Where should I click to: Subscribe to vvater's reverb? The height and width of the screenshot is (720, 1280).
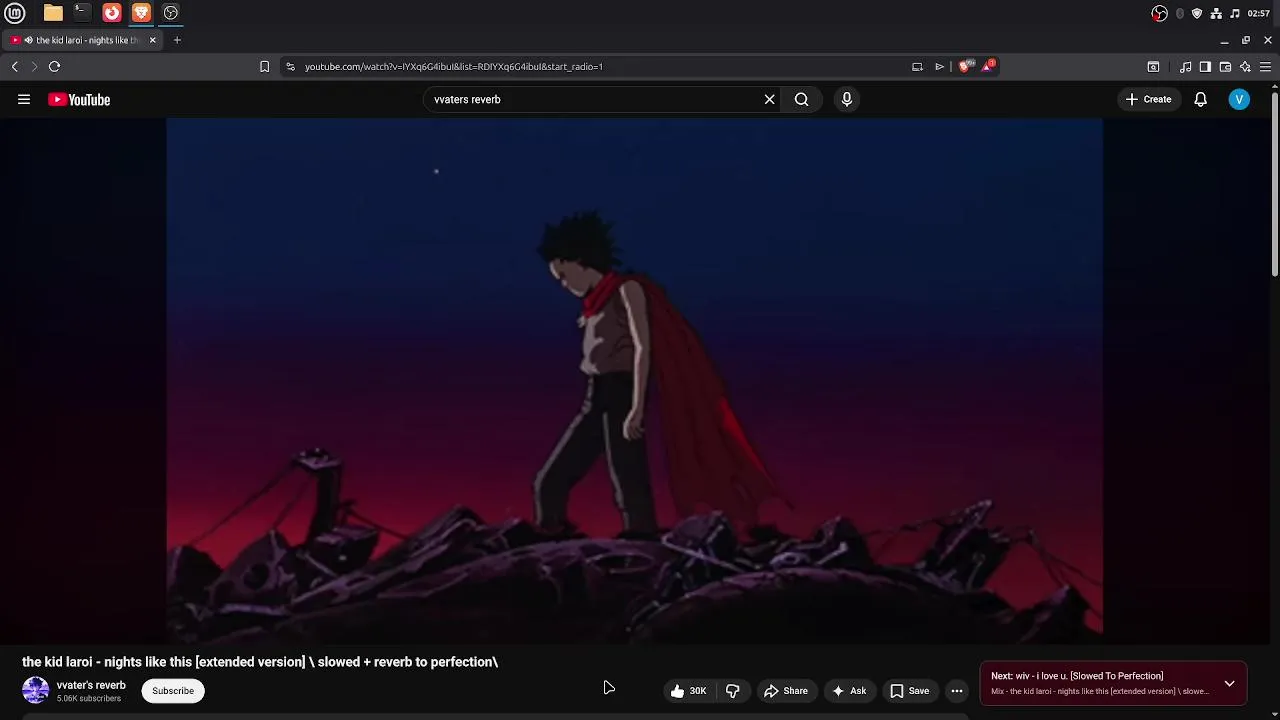[x=173, y=691]
